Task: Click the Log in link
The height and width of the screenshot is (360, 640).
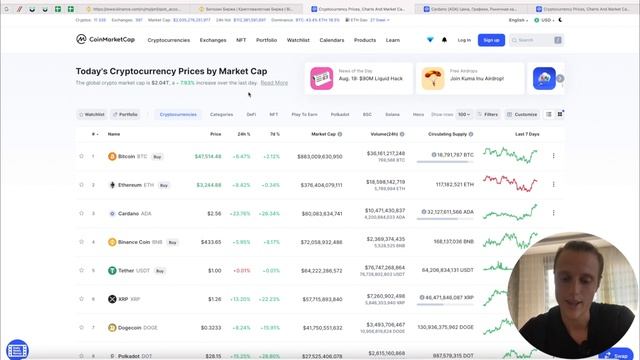Action: pyautogui.click(x=464, y=40)
